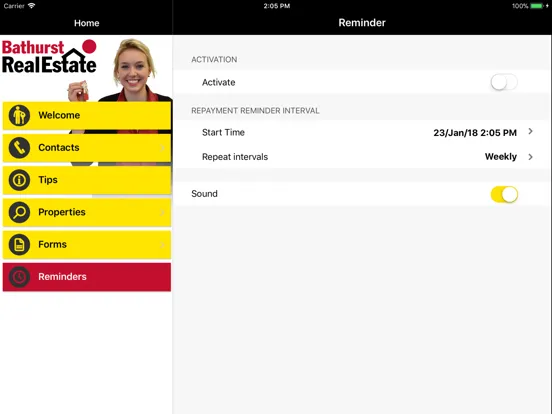
Task: Tap the Repeat intervals label
Action: 235,157
